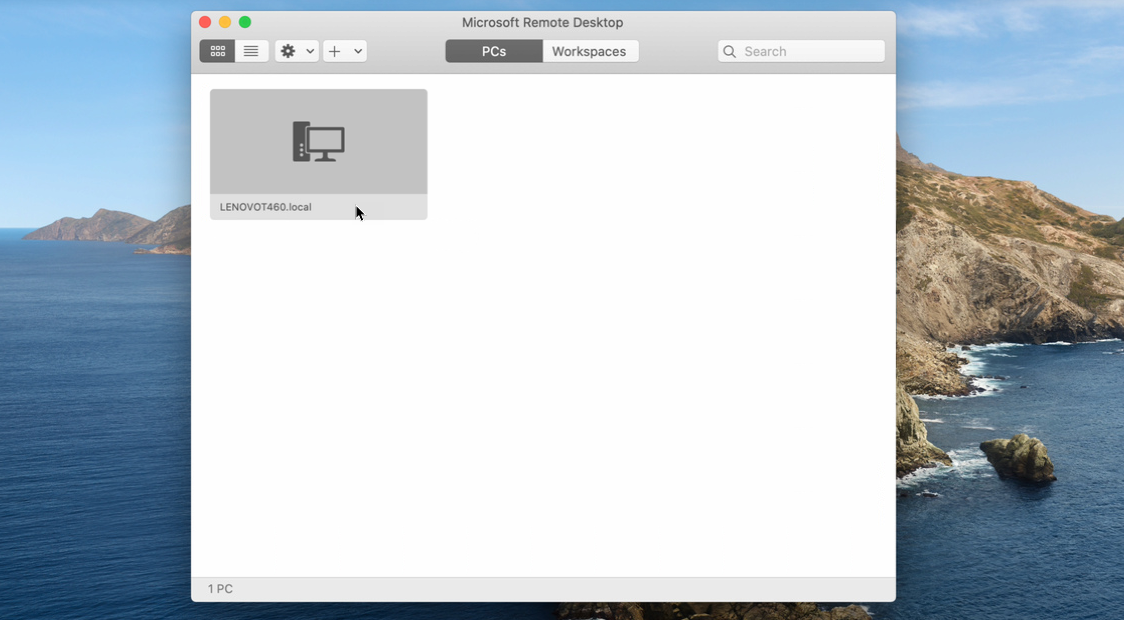The width and height of the screenshot is (1124, 620).
Task: Click into the Search field
Action: 801,51
